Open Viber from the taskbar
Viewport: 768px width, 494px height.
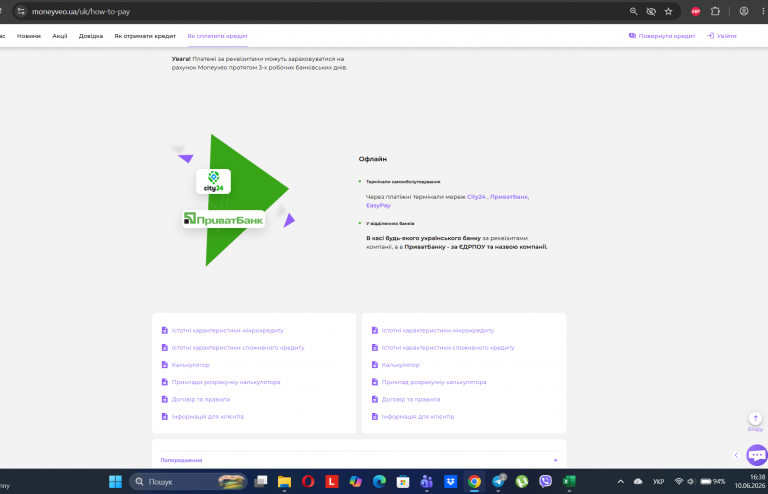tap(545, 482)
